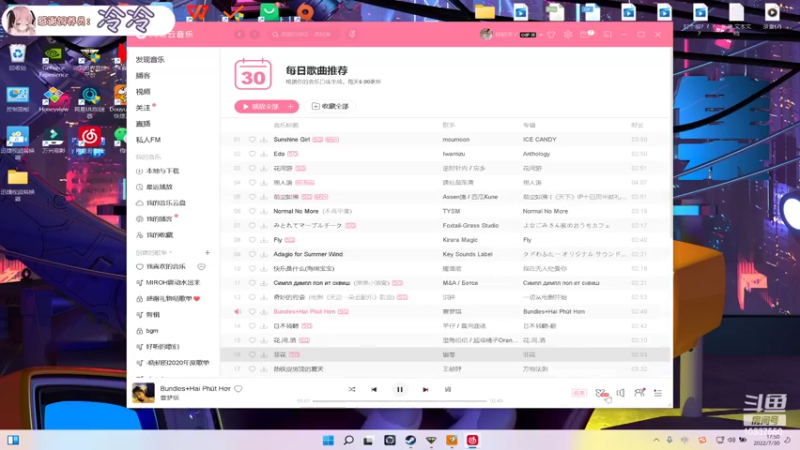Open 直播 in the sidebar
Viewport: 800px width, 450px height.
(x=143, y=124)
